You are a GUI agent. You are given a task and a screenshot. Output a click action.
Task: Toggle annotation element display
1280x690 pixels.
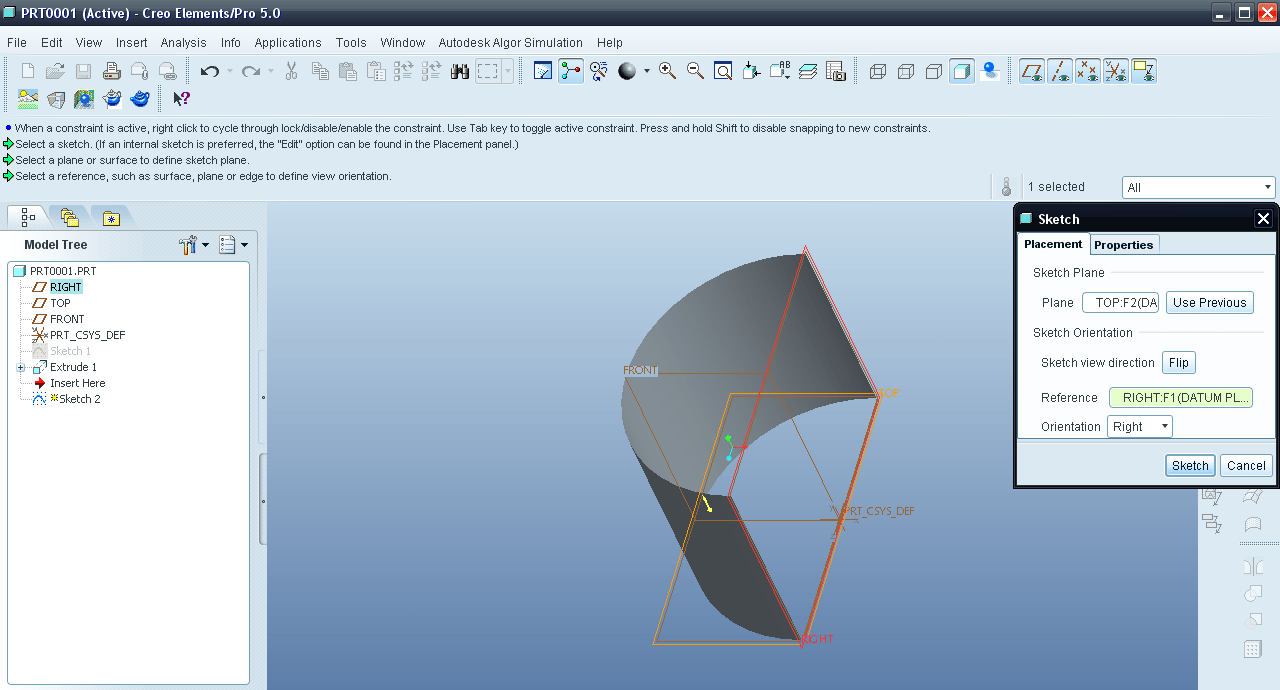coord(1144,71)
